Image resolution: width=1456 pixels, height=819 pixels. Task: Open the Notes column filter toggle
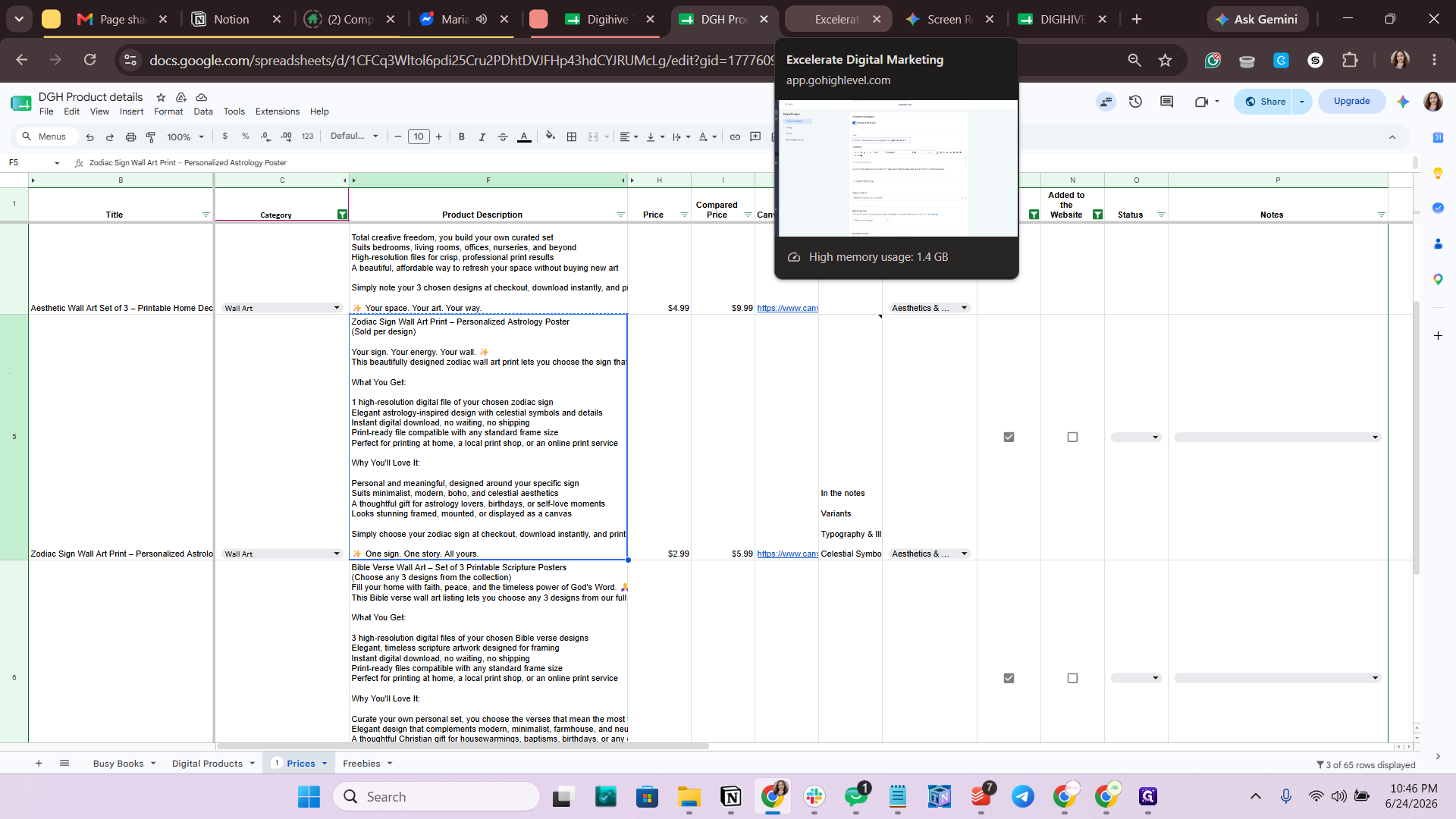(x=1381, y=215)
